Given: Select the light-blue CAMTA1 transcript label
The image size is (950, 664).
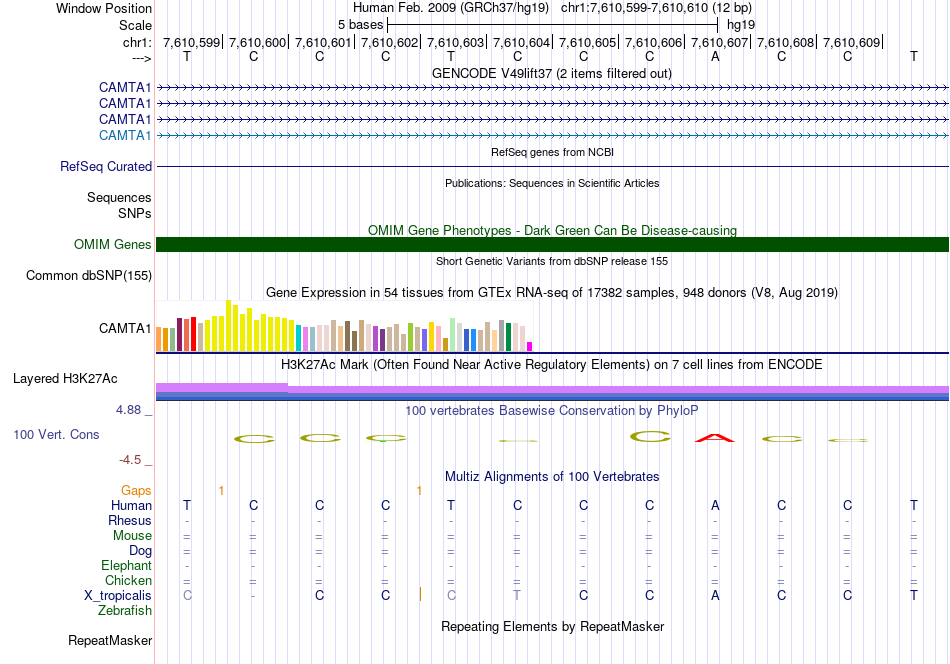Looking at the screenshot, I should [x=125, y=135].
